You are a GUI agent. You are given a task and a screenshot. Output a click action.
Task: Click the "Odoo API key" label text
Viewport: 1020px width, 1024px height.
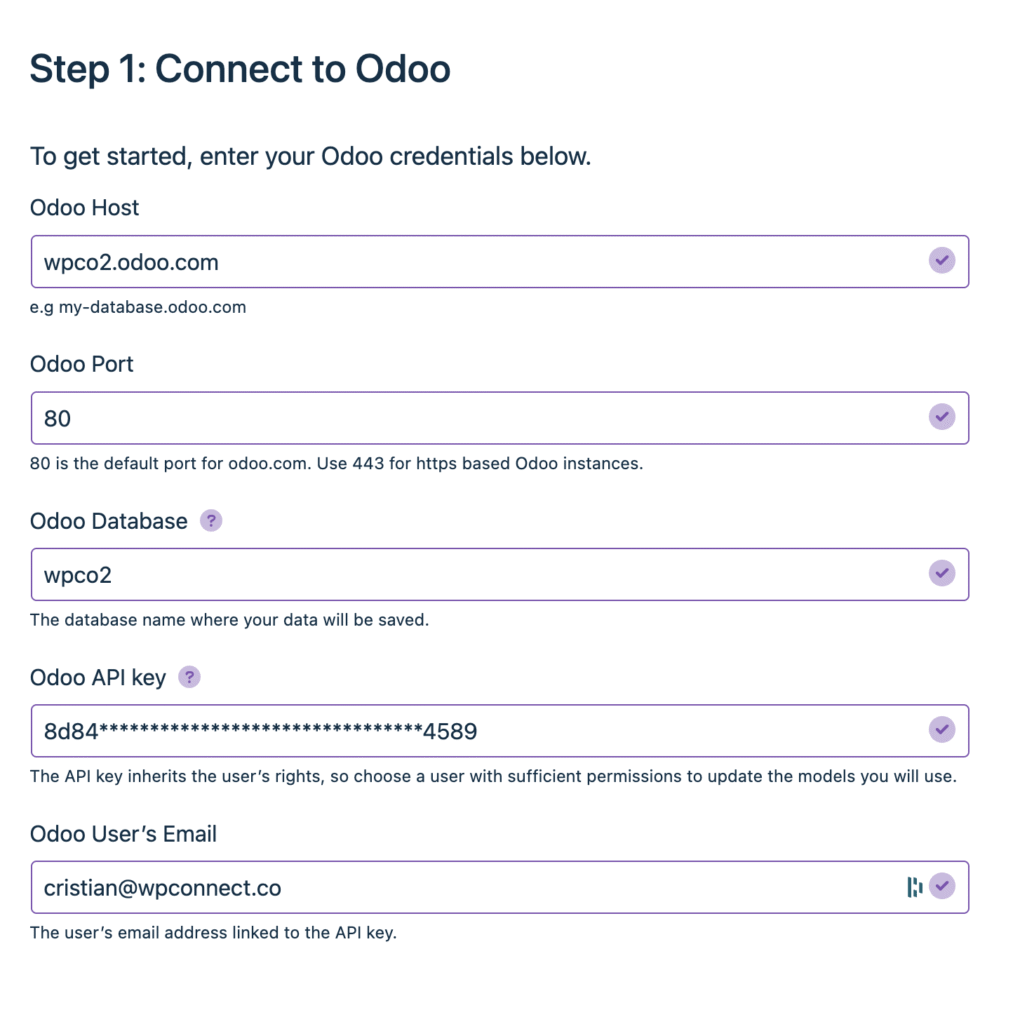click(98, 677)
